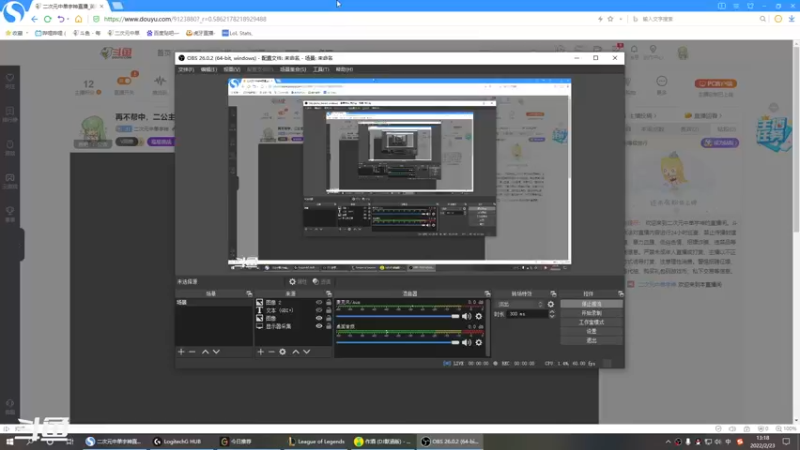Click the 开始录制 start recording button
Image resolution: width=800 pixels, height=450 pixels.
[591, 313]
